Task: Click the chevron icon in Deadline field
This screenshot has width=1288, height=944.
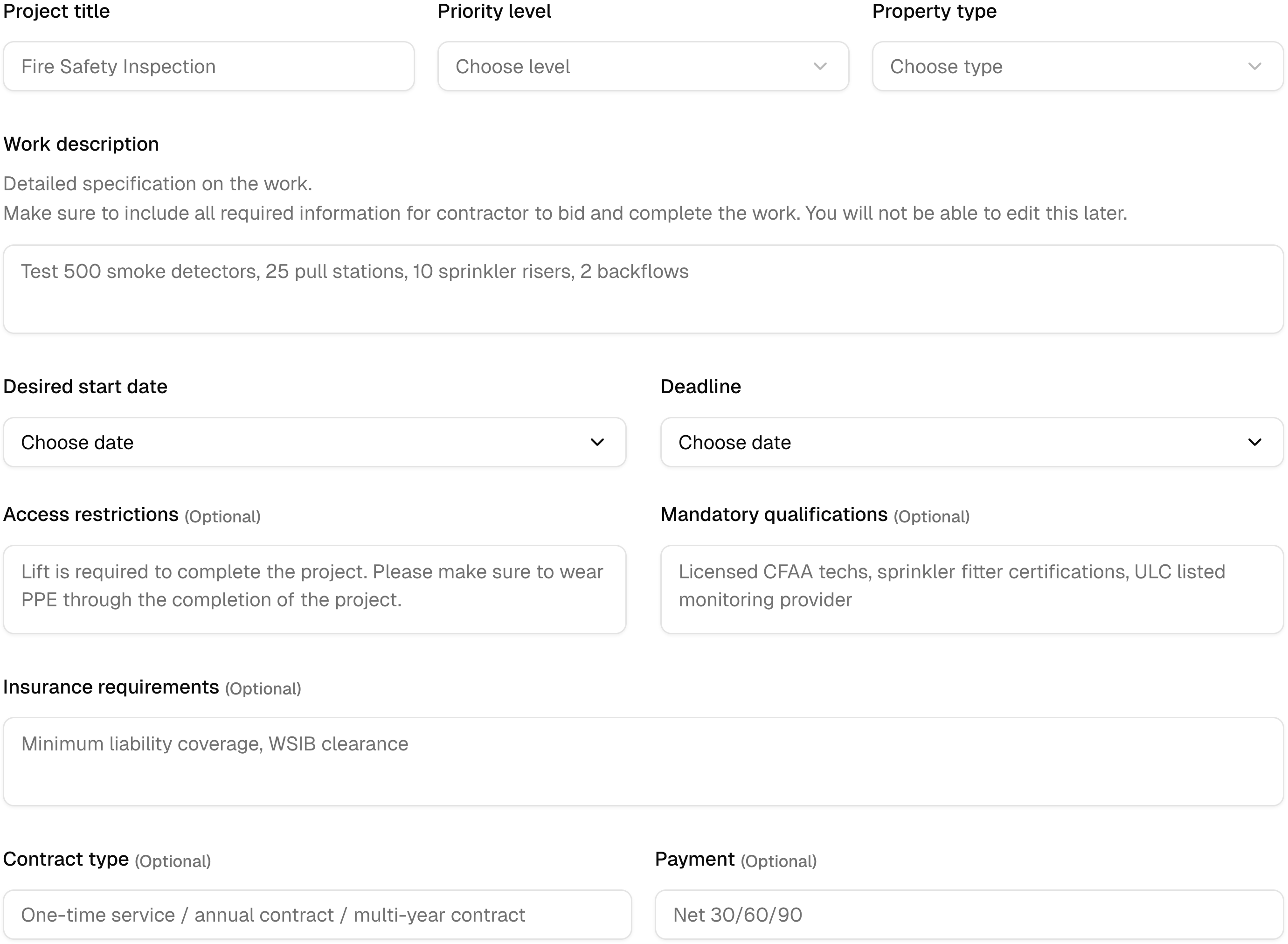Action: [x=1254, y=442]
